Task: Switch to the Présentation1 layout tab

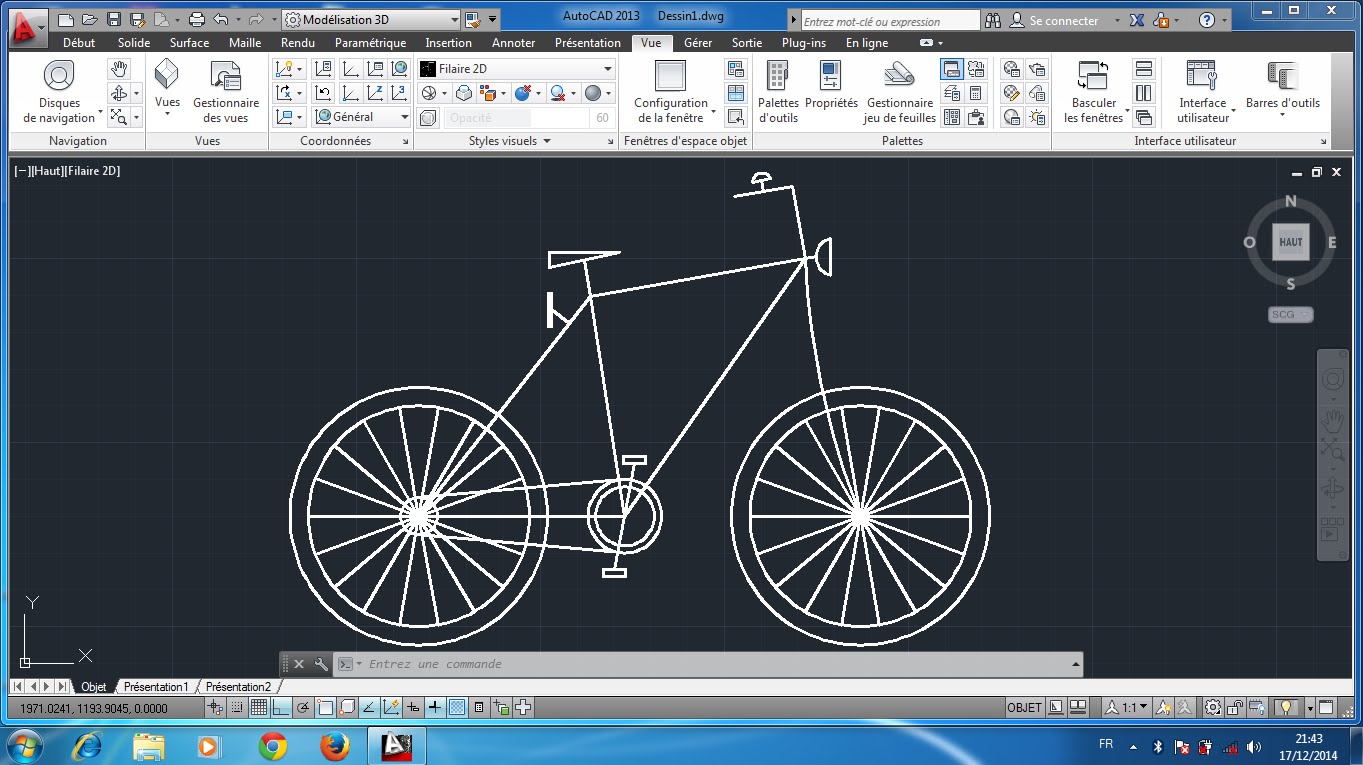Action: click(x=155, y=686)
